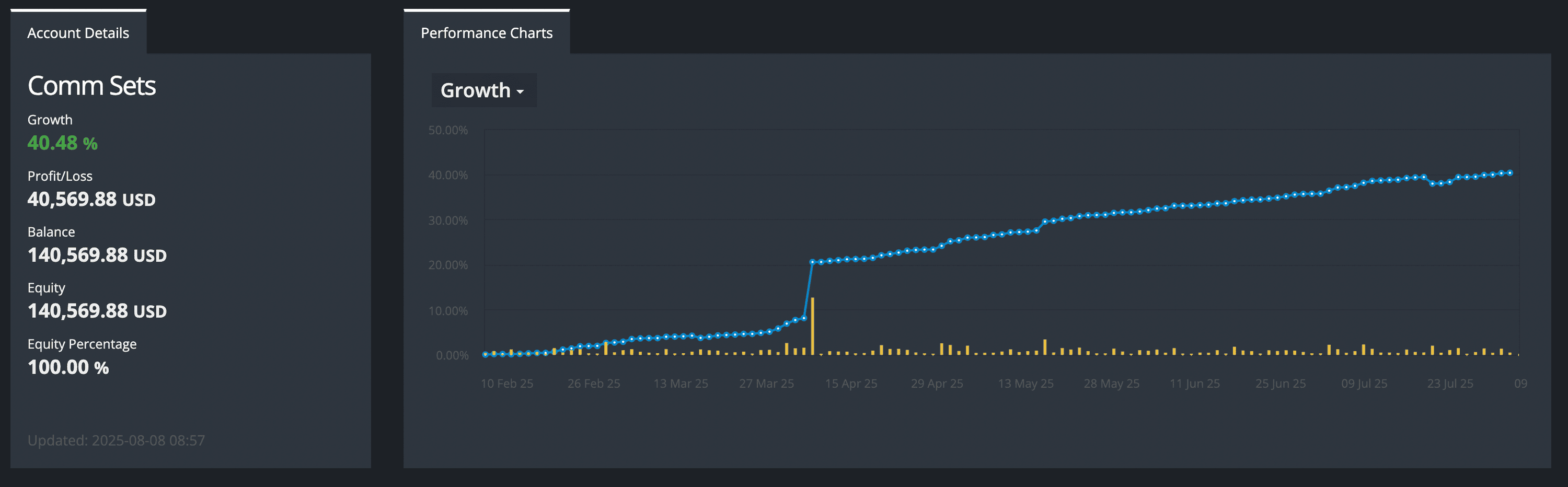1568x487 pixels.
Task: Click the 20.00% y-axis label
Action: point(447,265)
